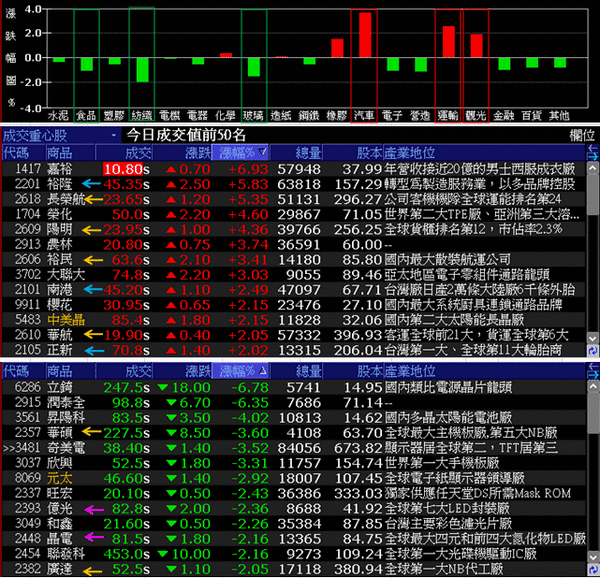The height and width of the screenshot is (578, 600).
Task: Click the 產業地位 header in the losers table
Action: tap(485, 371)
